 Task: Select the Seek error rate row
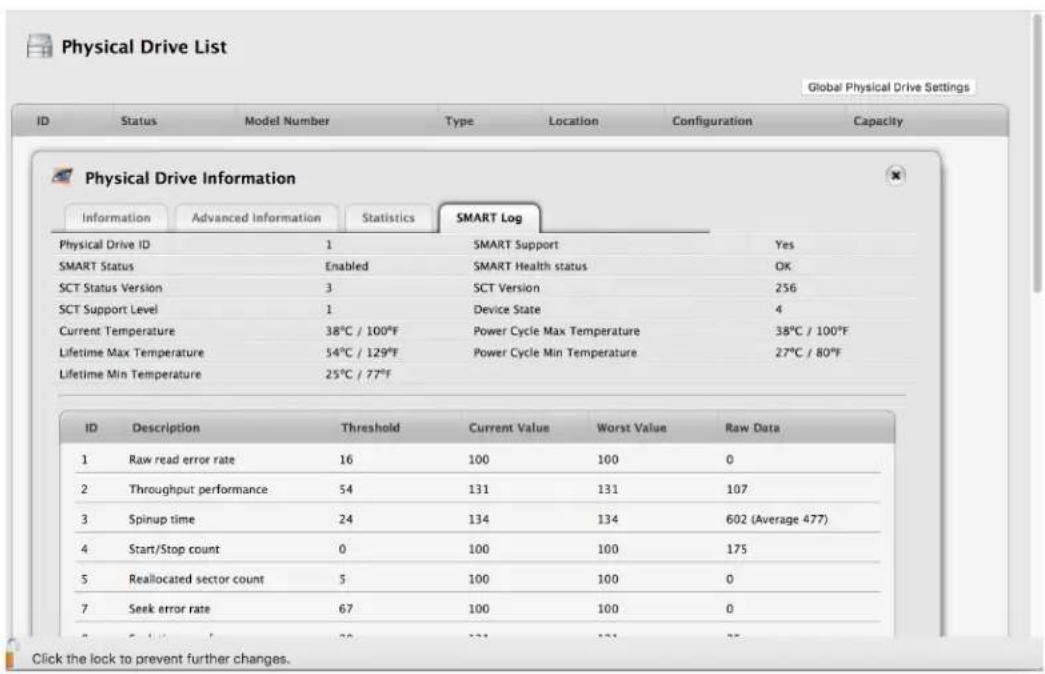tap(477, 609)
